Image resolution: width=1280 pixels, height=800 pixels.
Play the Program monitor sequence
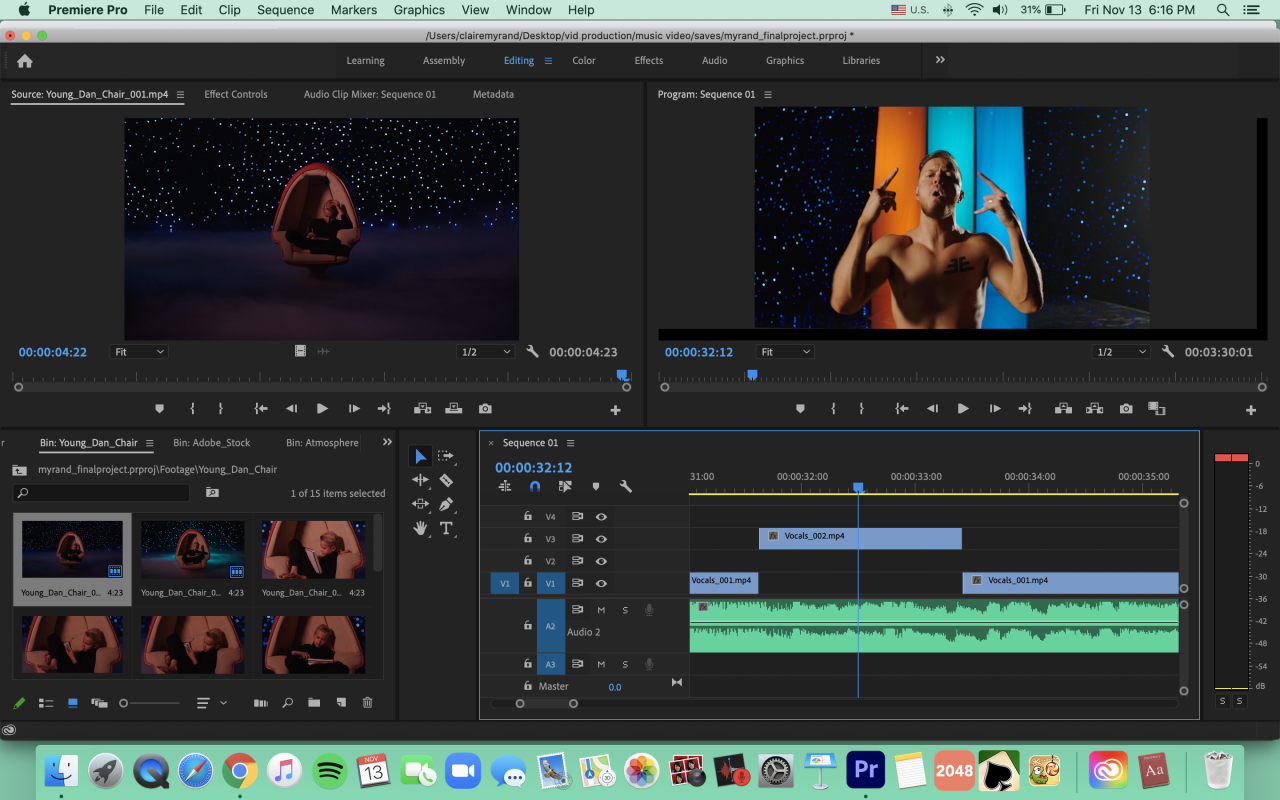click(x=963, y=409)
